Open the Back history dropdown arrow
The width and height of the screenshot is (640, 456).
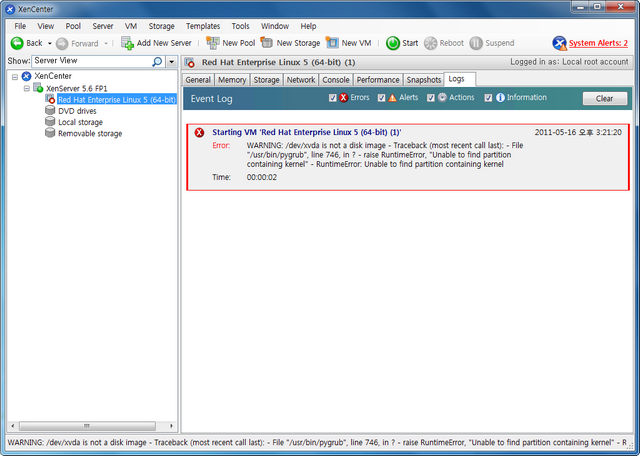(x=49, y=43)
